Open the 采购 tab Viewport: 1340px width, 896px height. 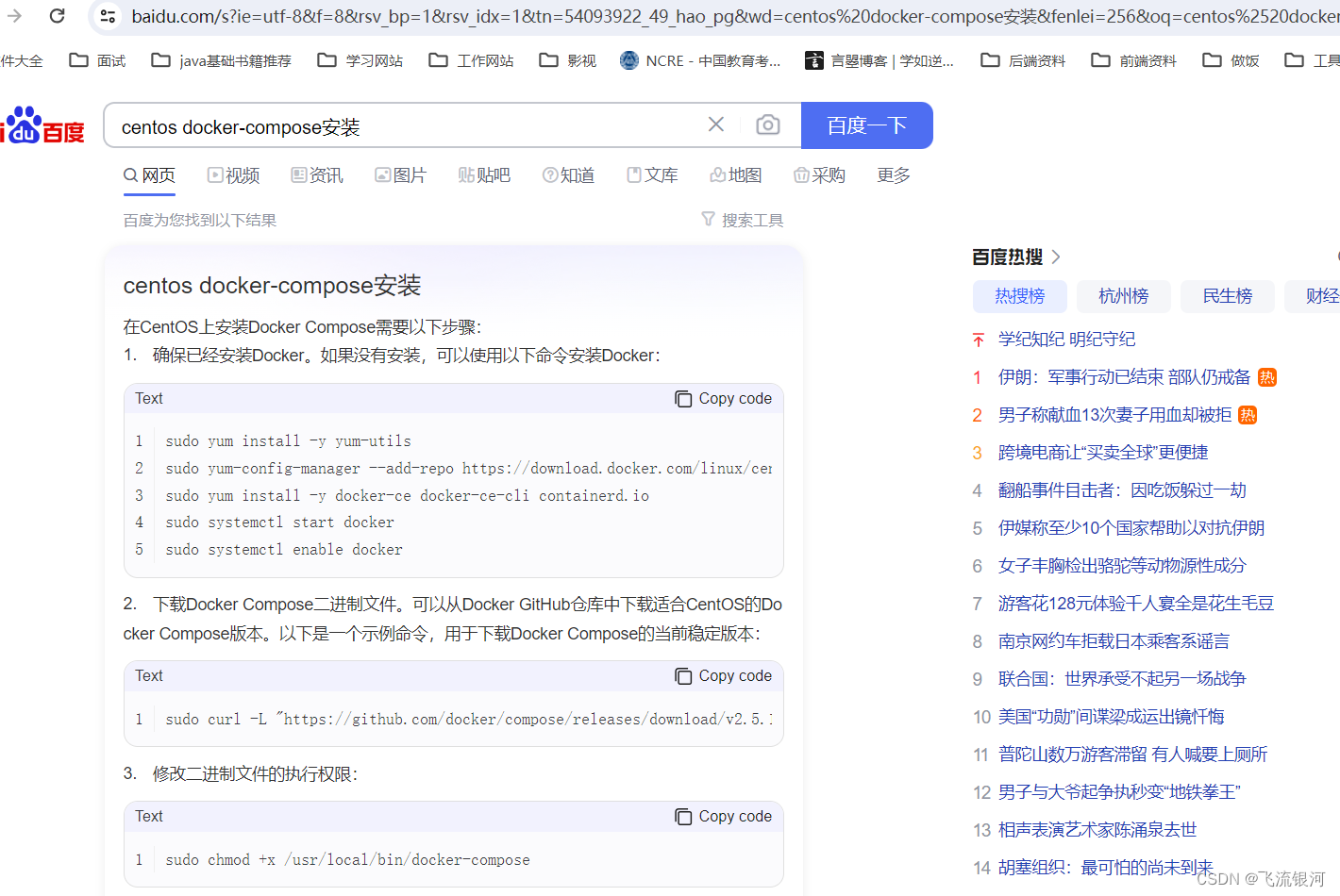[x=819, y=175]
